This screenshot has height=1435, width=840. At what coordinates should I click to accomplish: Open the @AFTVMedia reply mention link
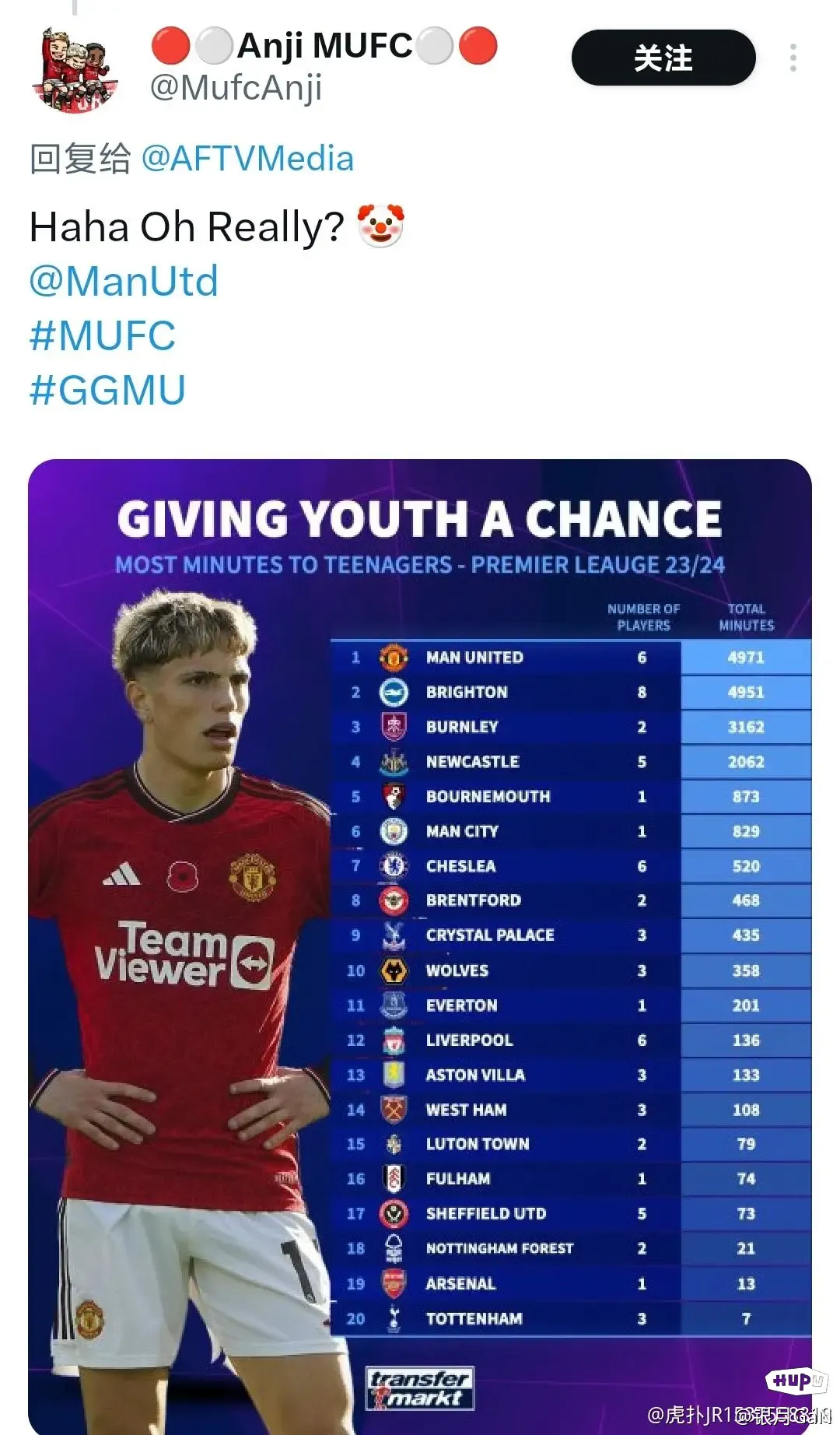(247, 159)
